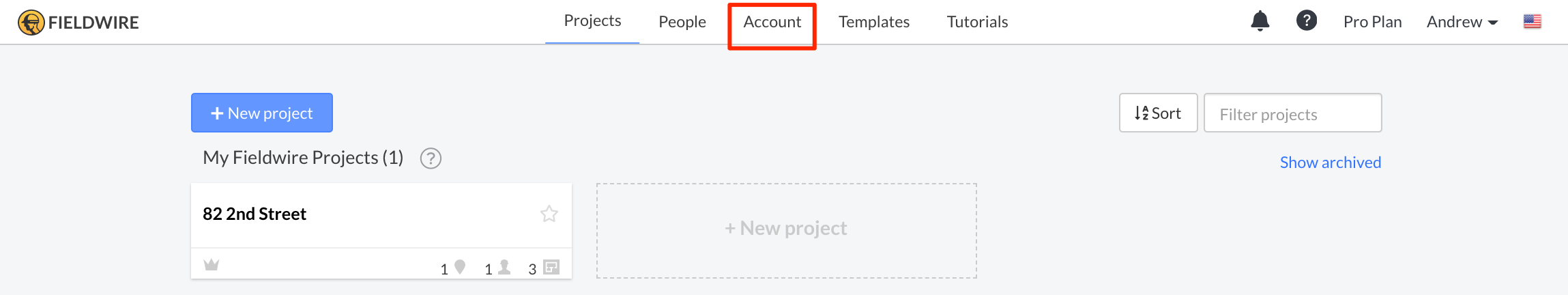Switch to the Account tab
The height and width of the screenshot is (295, 1568).
point(772,22)
